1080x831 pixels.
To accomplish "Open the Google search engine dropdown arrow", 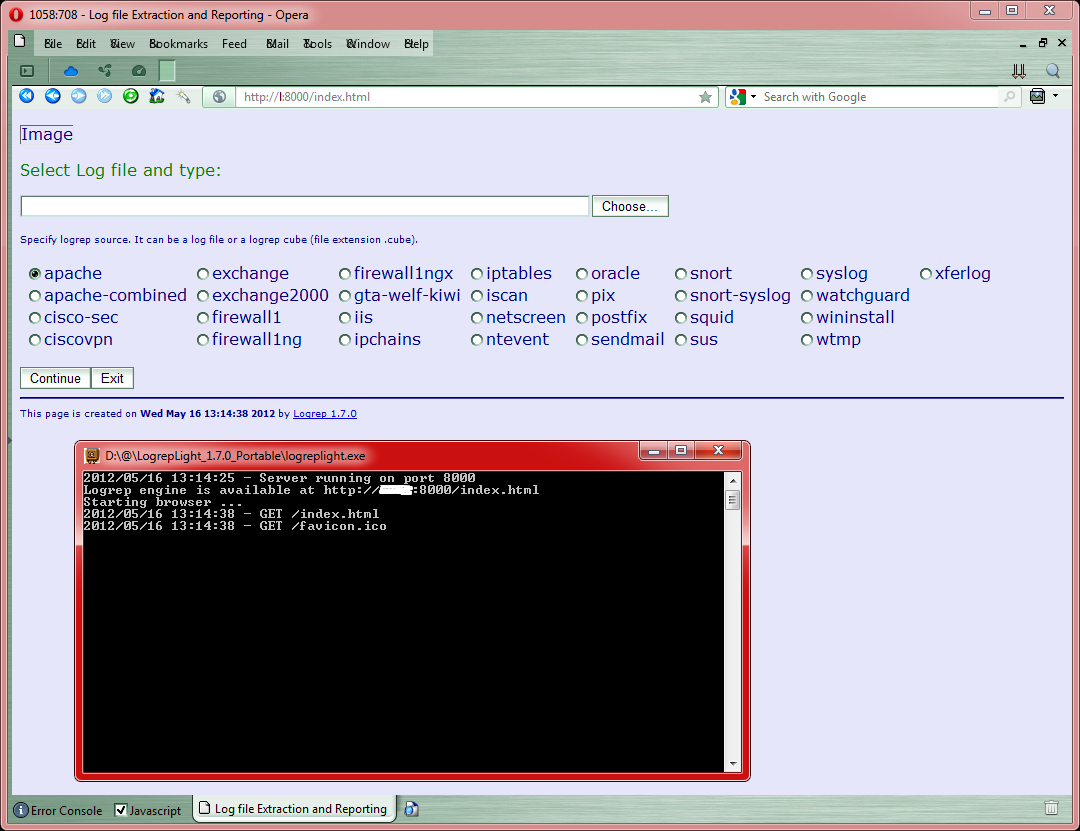I will [x=753, y=97].
